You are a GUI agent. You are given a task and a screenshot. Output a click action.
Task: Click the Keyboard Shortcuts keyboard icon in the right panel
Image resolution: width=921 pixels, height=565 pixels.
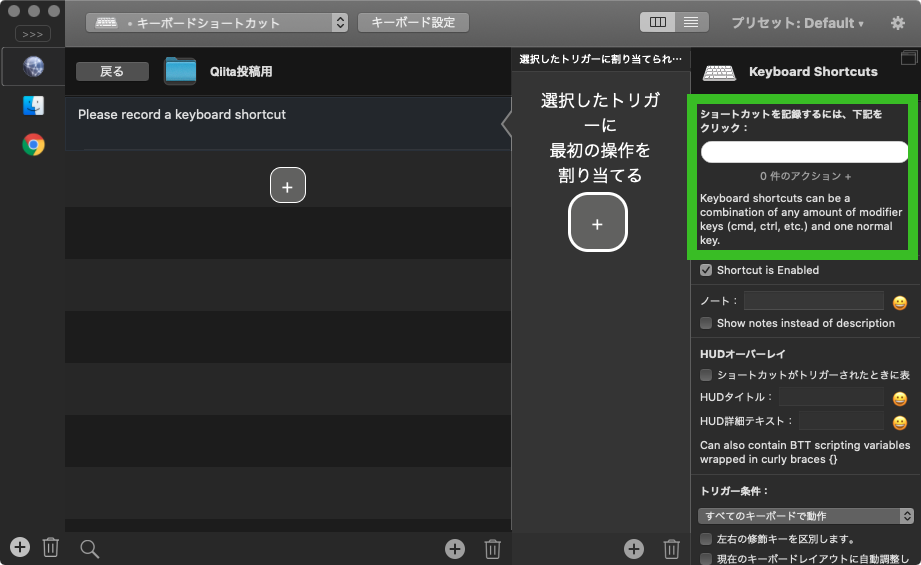719,73
